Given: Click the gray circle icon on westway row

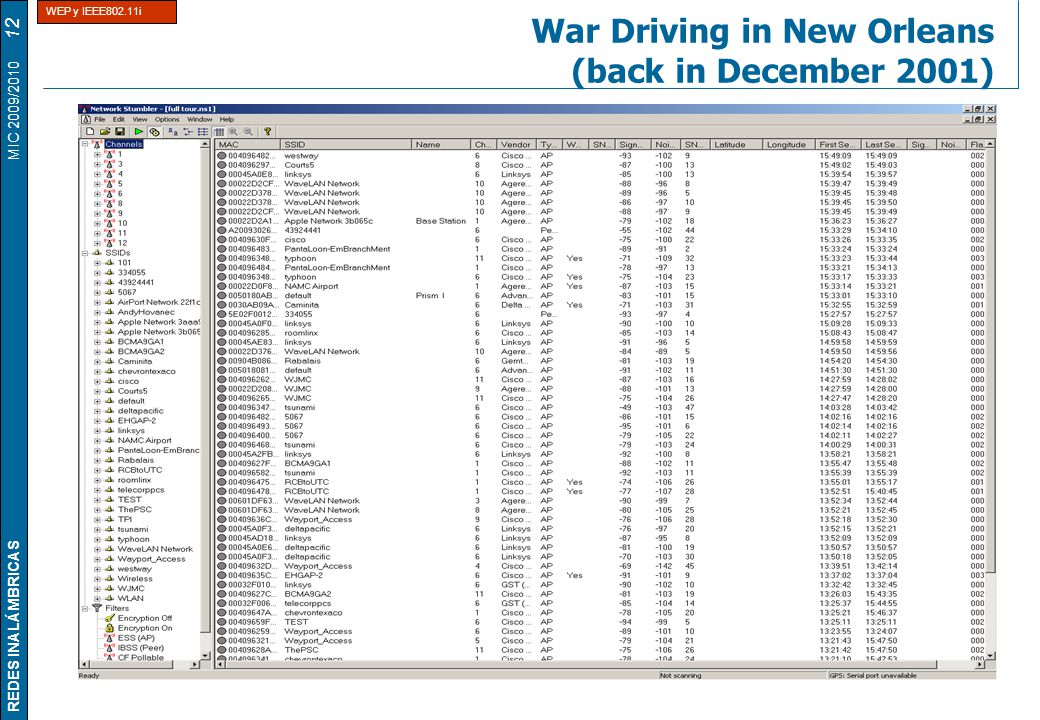Looking at the screenshot, I should point(222,156).
